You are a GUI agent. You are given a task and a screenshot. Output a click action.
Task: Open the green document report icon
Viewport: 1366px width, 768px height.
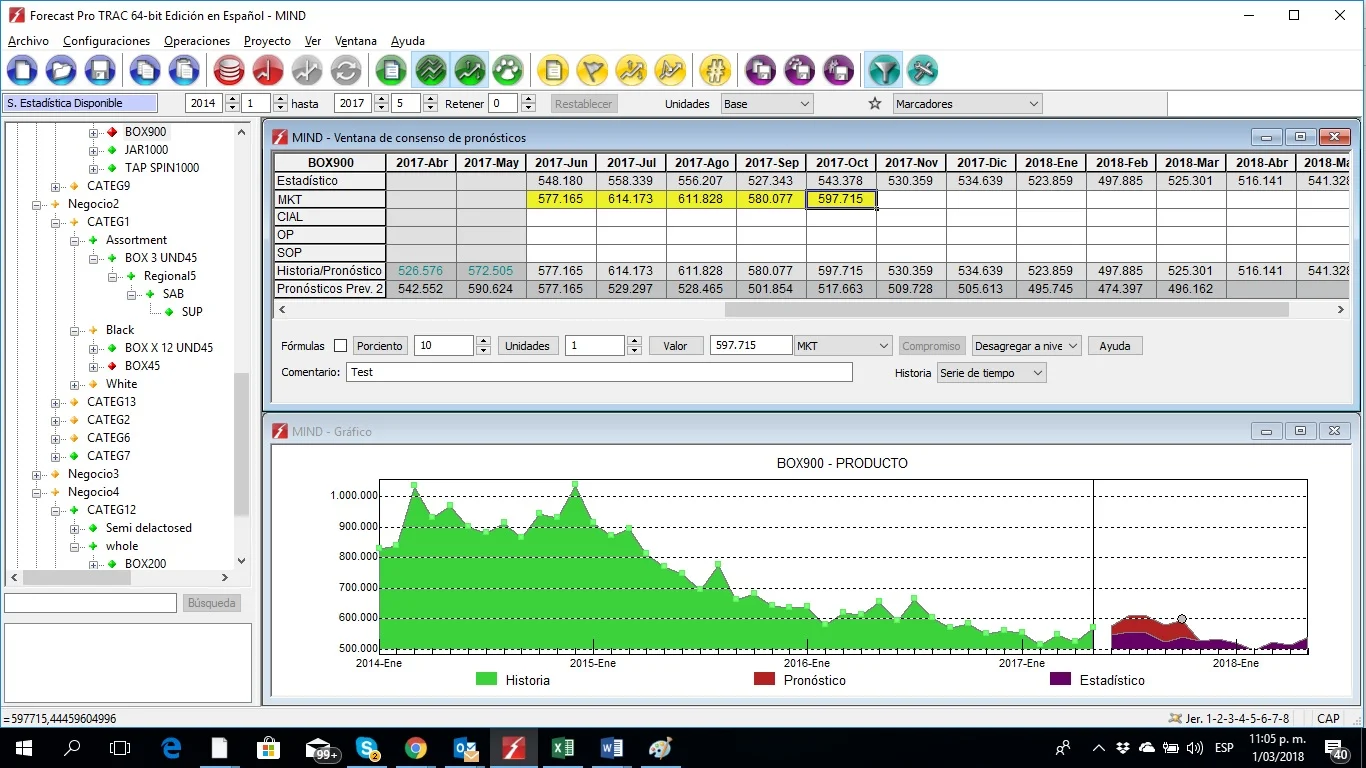(392, 71)
